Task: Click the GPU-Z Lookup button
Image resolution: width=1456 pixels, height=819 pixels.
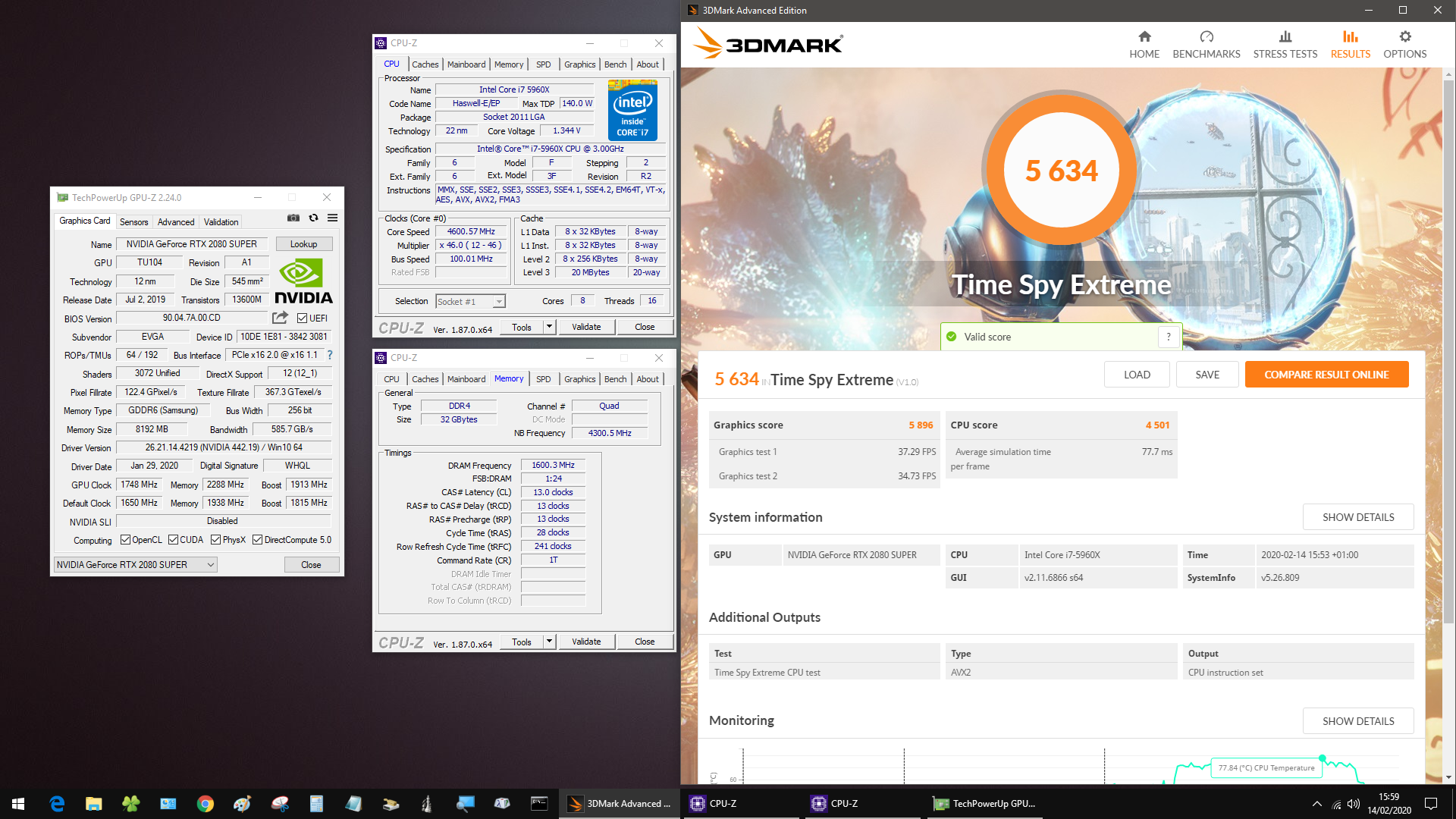Action: click(303, 244)
